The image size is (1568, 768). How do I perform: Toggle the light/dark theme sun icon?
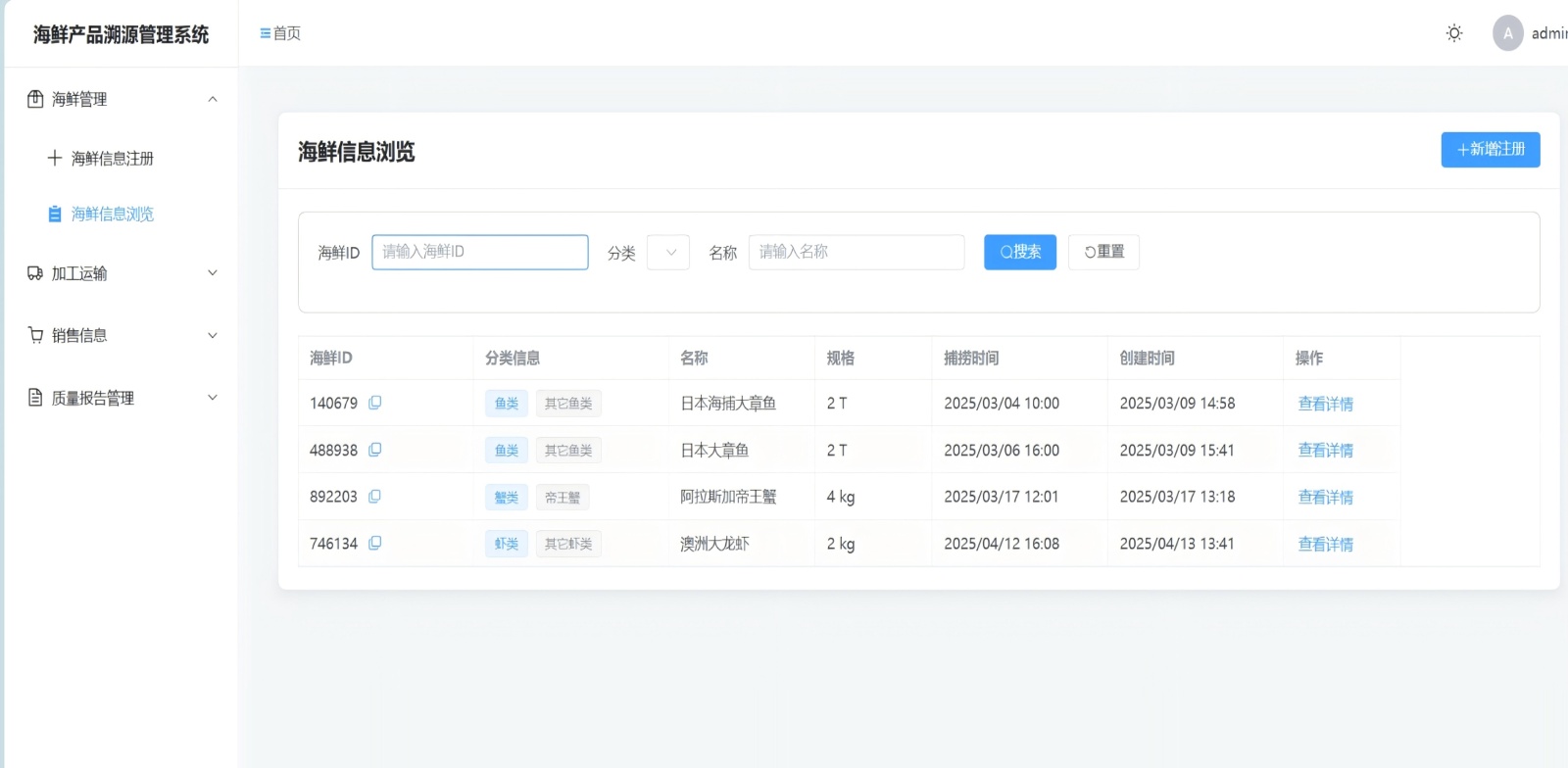(1454, 33)
